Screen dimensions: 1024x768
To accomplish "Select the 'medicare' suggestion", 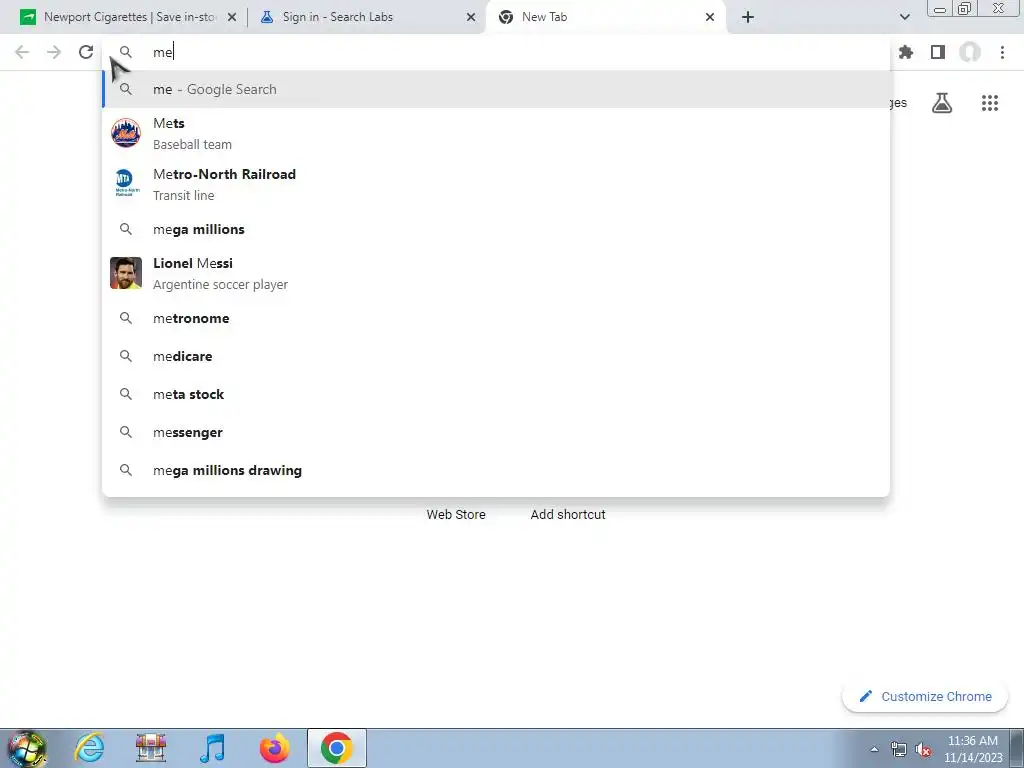I will pyautogui.click(x=496, y=356).
